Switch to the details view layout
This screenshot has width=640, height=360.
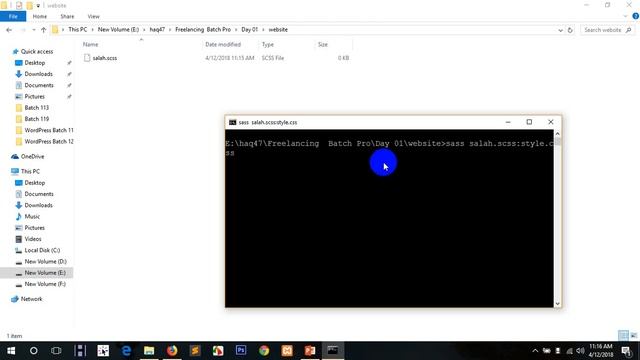(x=623, y=336)
